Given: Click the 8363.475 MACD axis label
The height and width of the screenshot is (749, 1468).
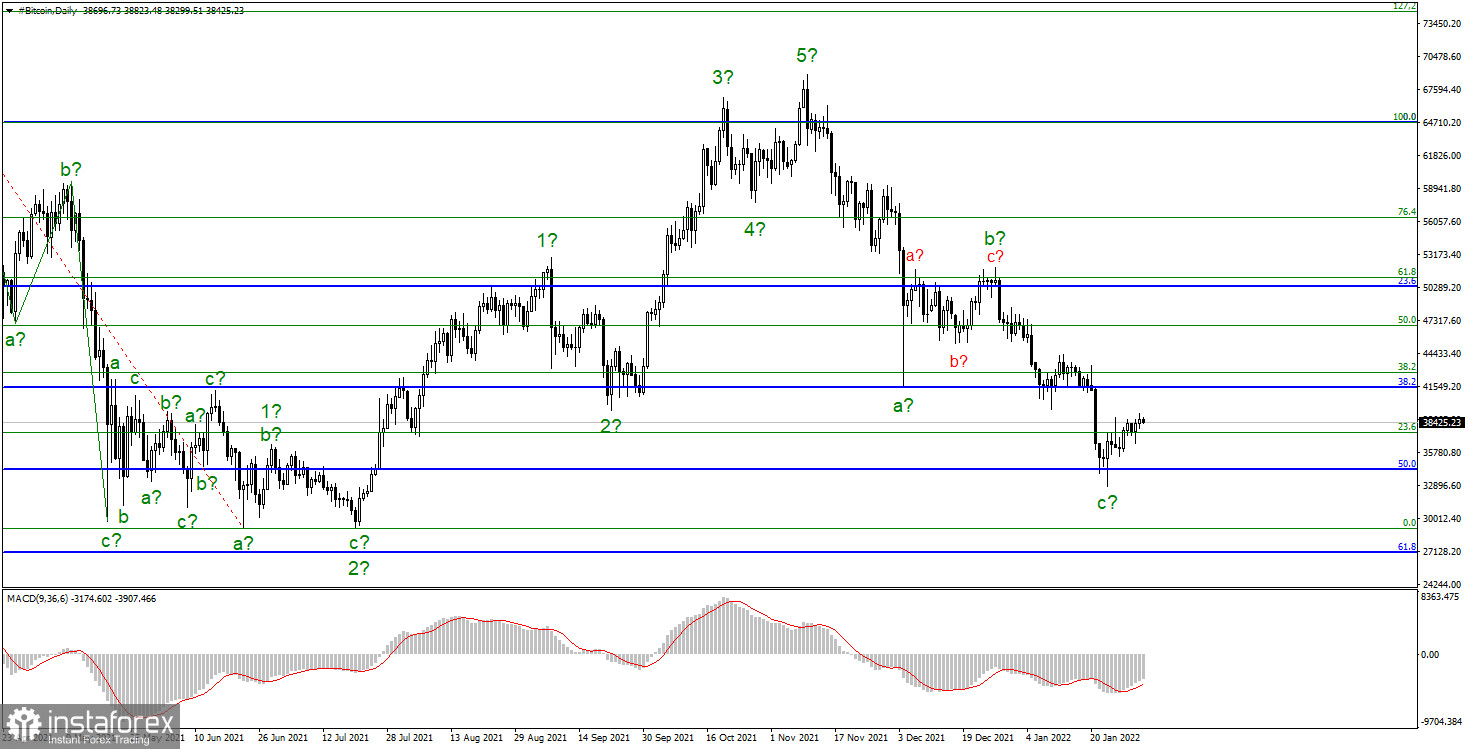Looking at the screenshot, I should point(1442,597).
